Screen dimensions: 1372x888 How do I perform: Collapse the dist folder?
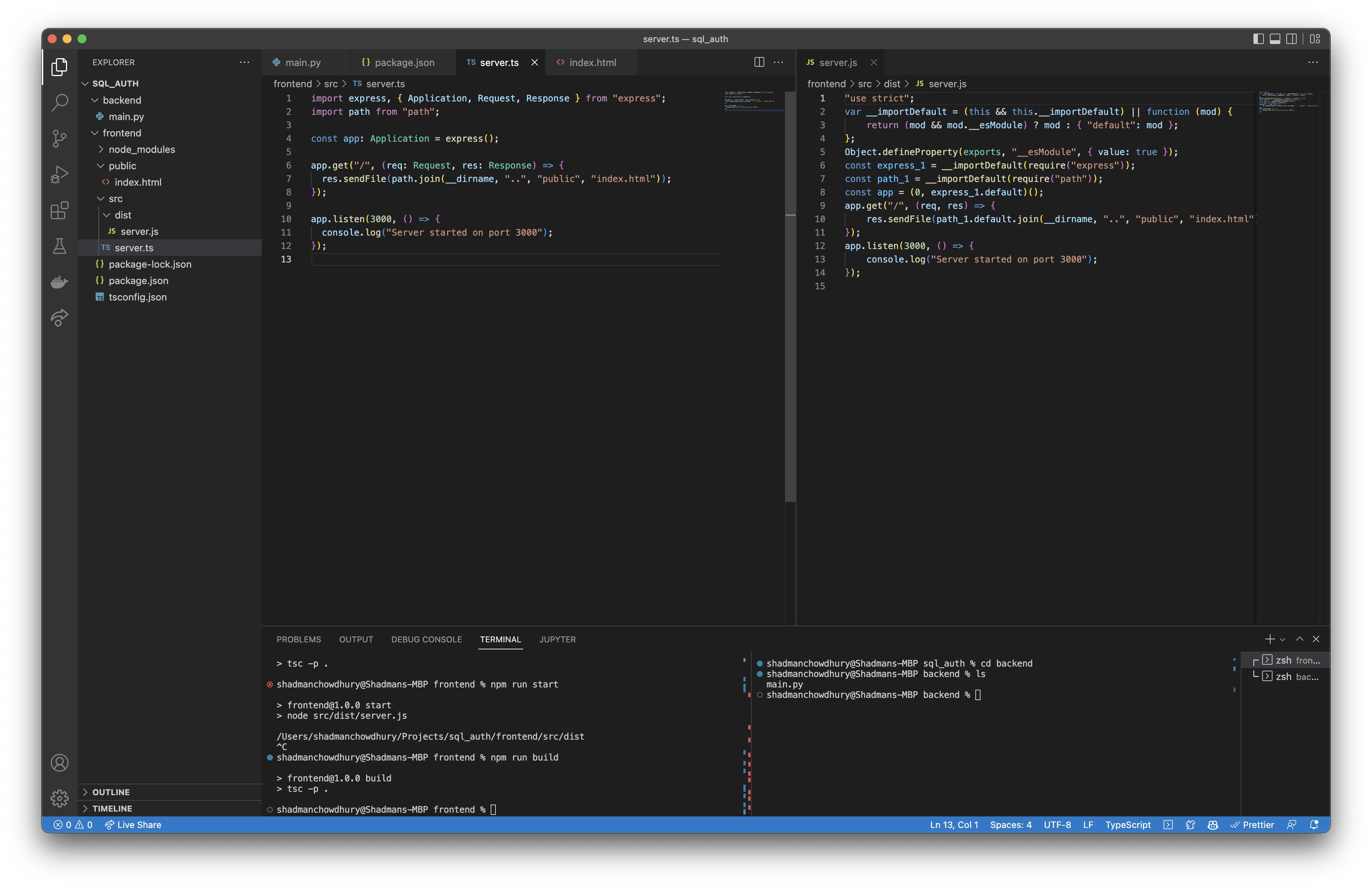pyautogui.click(x=170, y=215)
